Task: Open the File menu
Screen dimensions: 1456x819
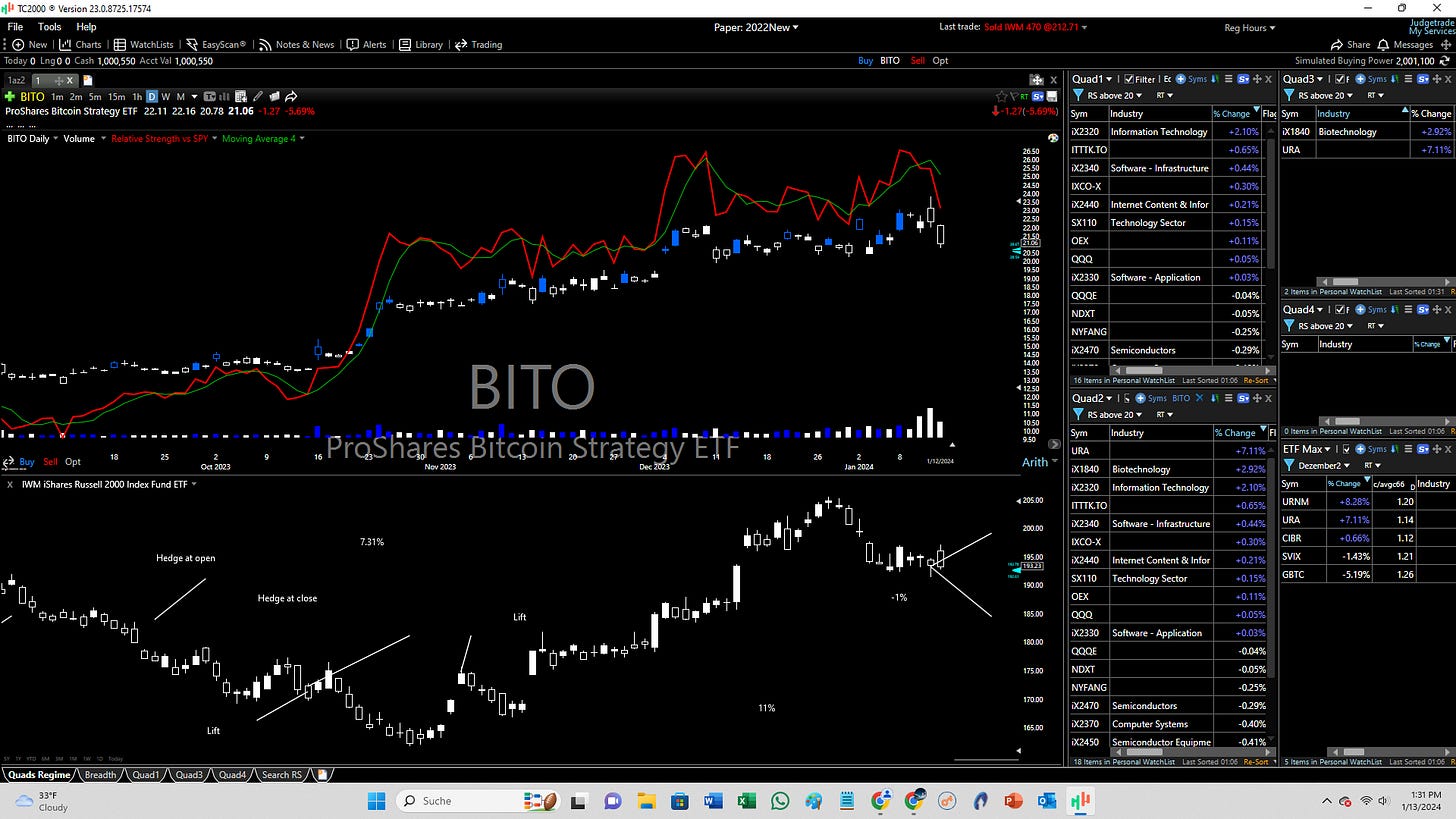Action: [16, 27]
